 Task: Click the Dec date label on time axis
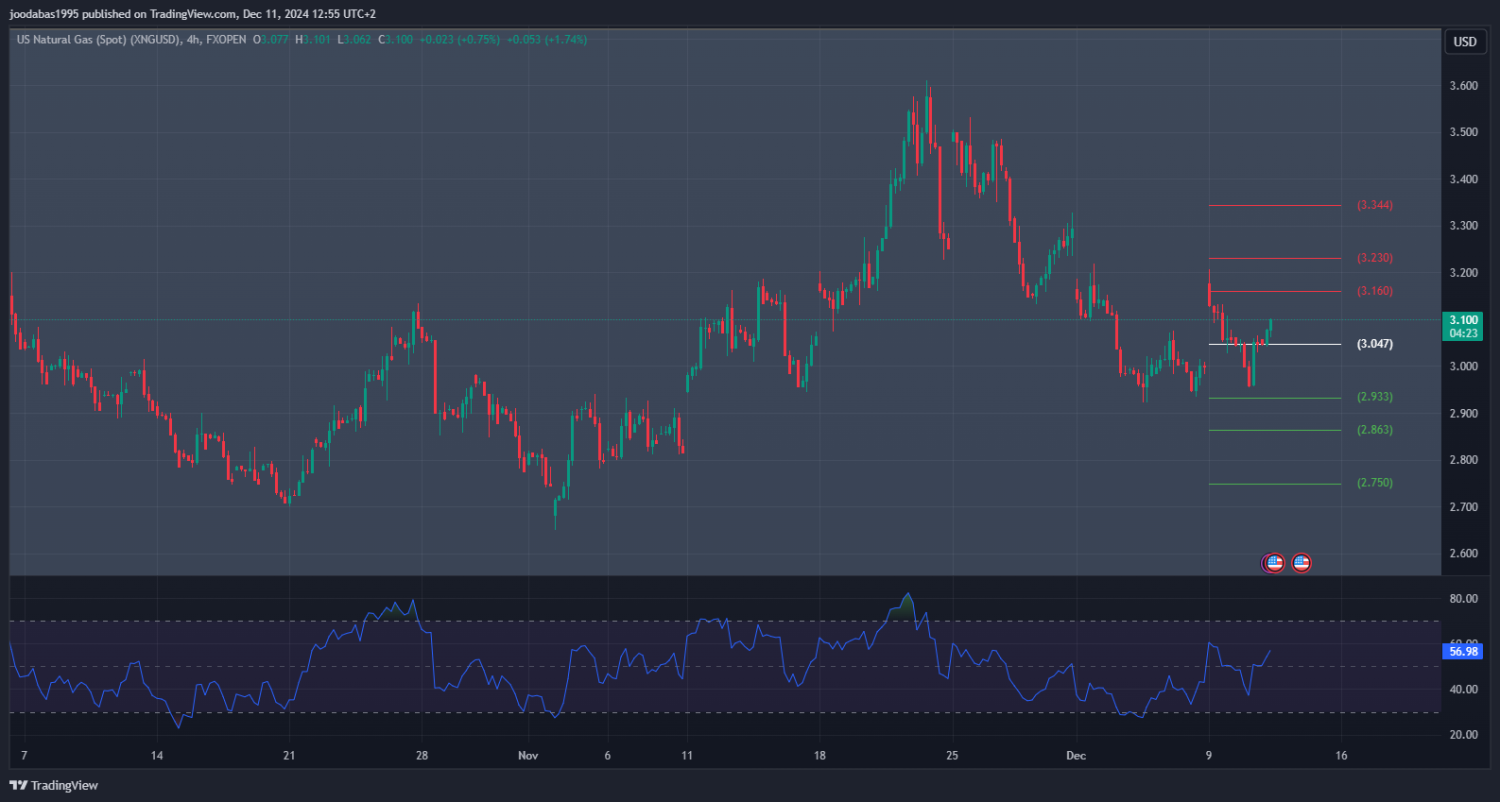point(1075,755)
